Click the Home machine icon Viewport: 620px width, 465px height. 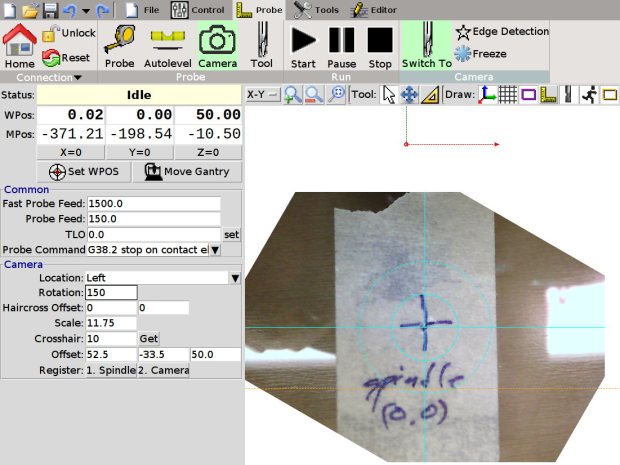click(19, 46)
